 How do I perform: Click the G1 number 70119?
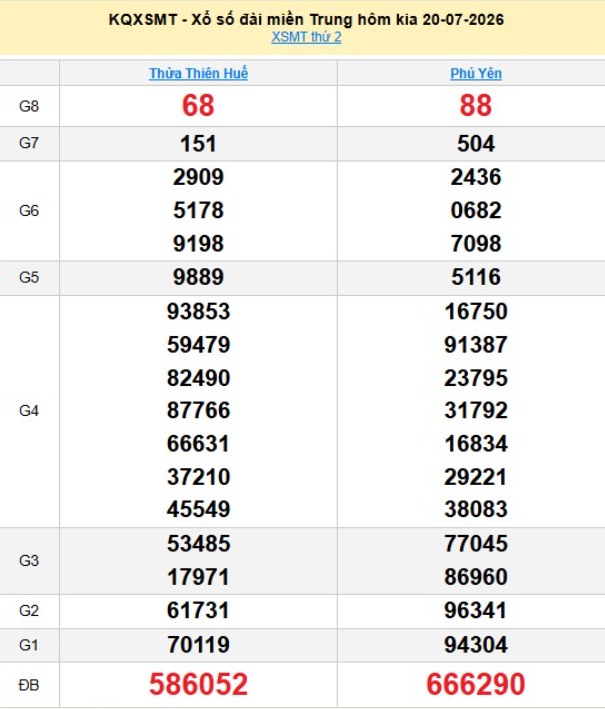[199, 644]
